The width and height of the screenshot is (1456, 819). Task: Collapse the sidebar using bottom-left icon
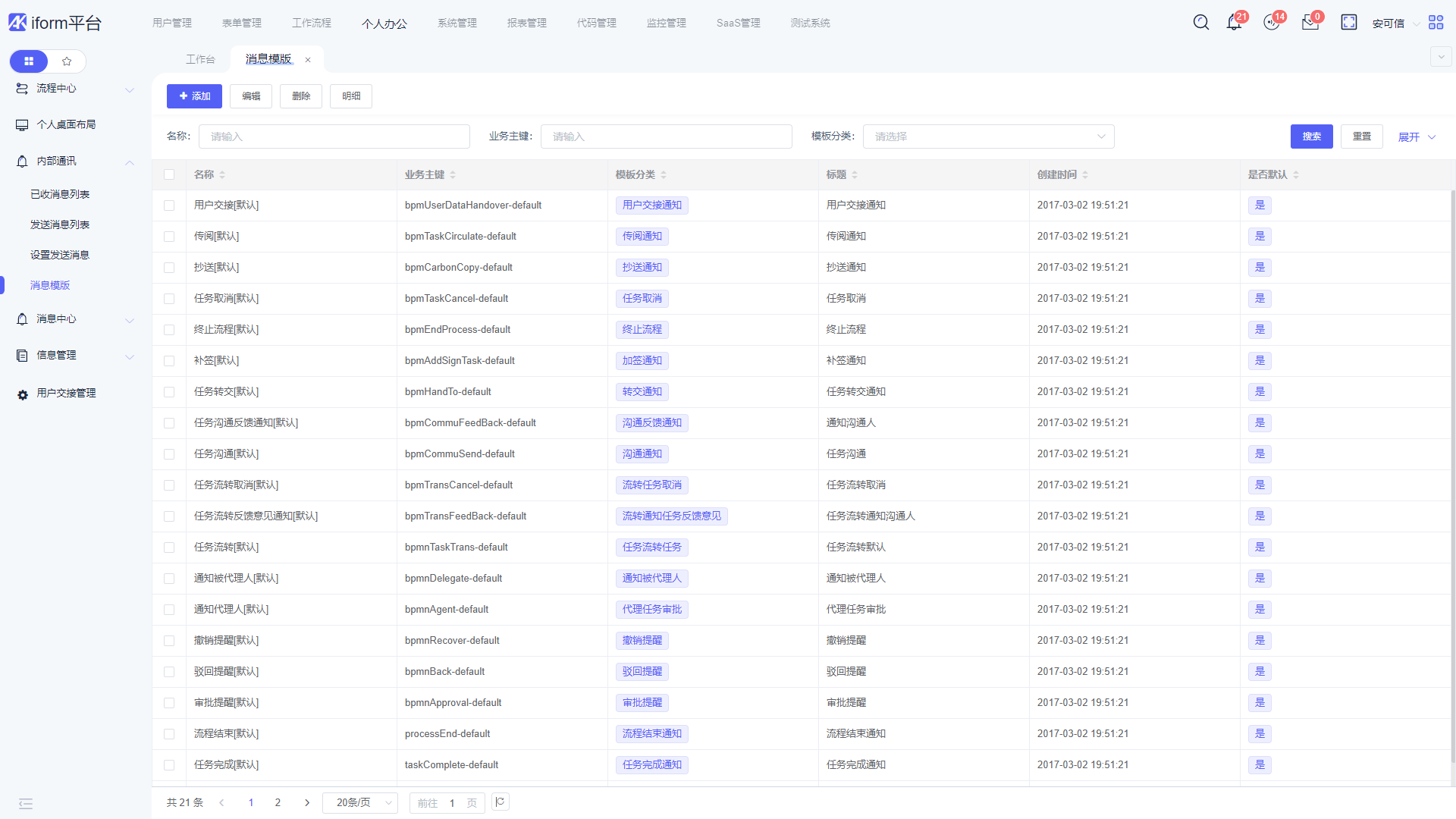26,804
